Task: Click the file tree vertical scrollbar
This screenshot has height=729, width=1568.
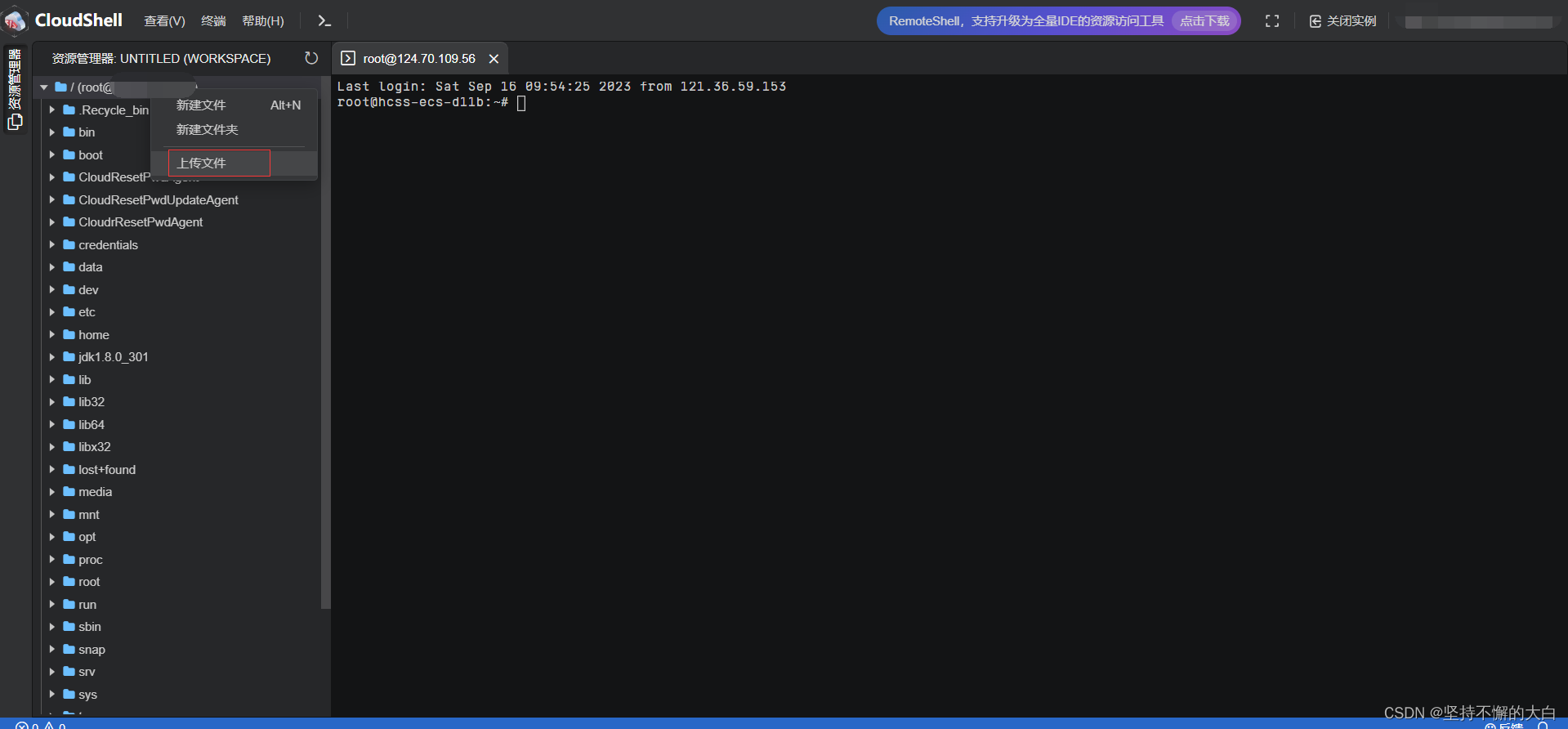Action: 325,343
